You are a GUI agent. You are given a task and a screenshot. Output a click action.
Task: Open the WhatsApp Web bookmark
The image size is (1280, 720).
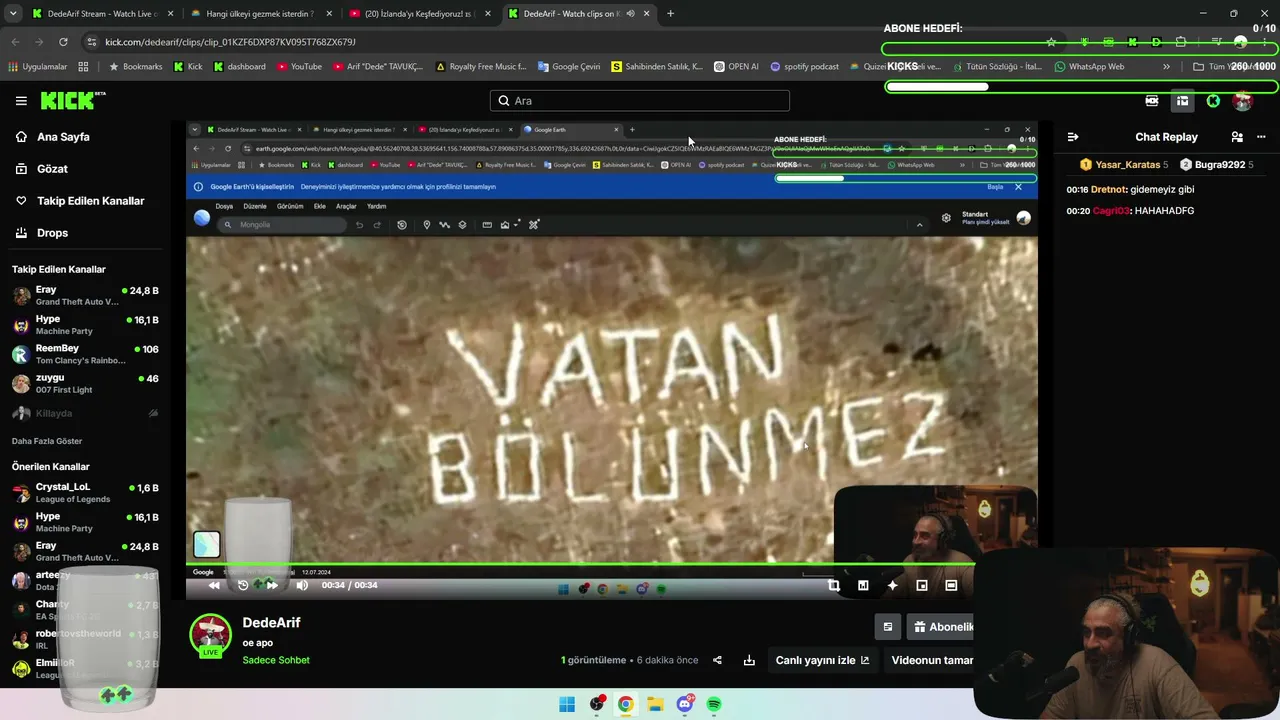[1089, 67]
